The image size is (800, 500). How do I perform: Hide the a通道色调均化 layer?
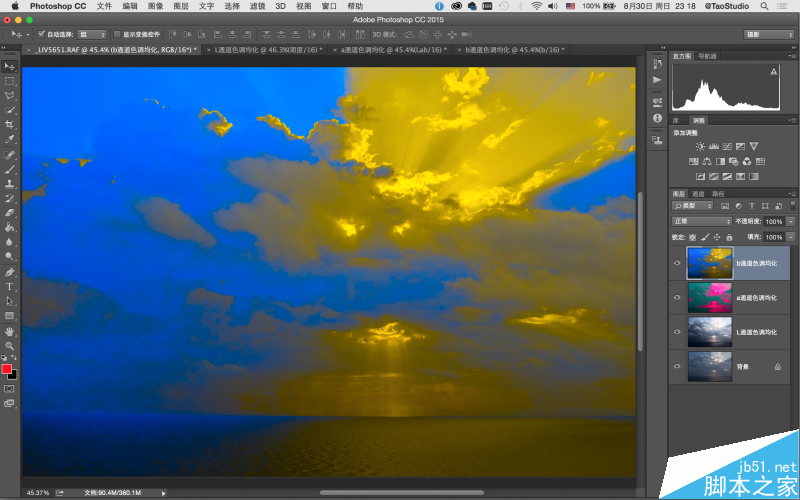click(x=677, y=297)
